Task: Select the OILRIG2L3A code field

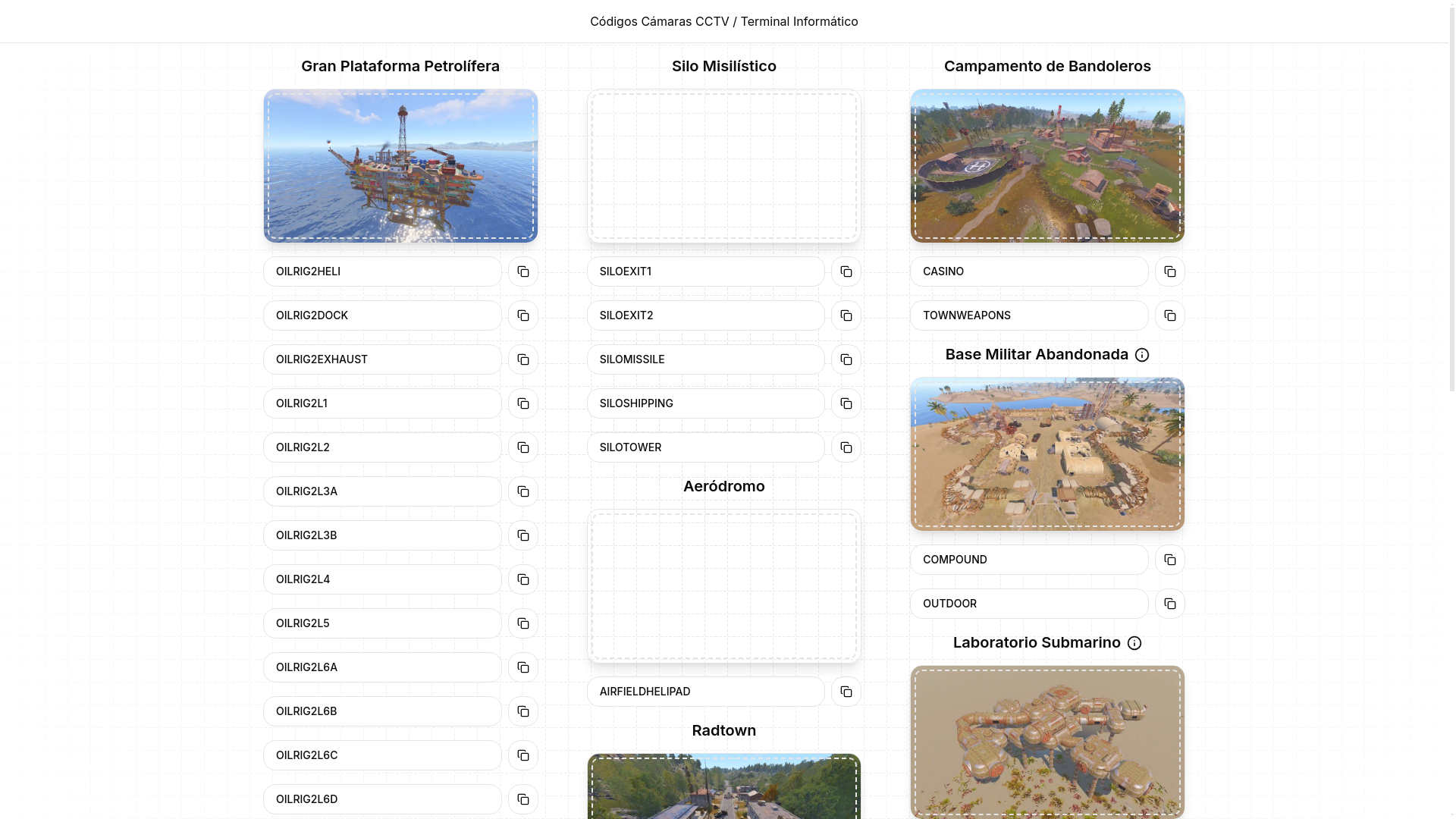Action: (382, 491)
